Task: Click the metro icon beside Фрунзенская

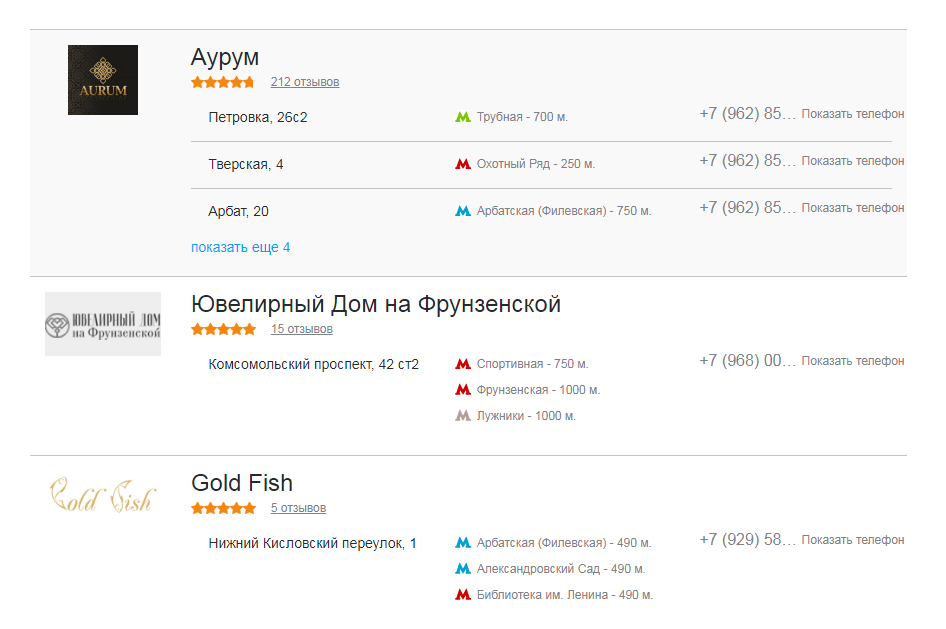Action: (x=462, y=390)
